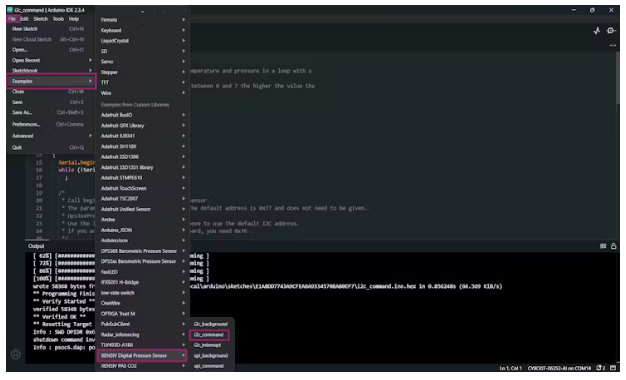Open the user profile icon in sidebar
This screenshot has height=380, width=626.
pos(16,354)
